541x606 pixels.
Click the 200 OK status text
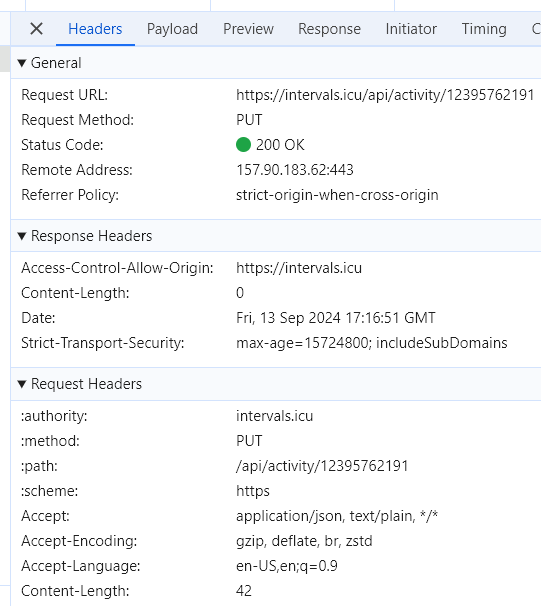tap(280, 145)
